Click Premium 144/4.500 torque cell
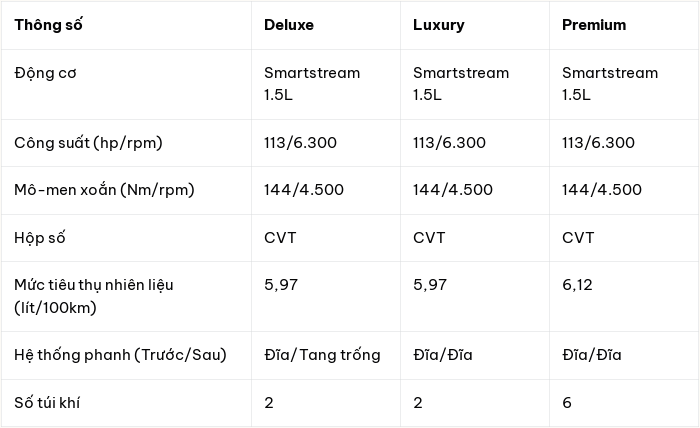 (602, 190)
